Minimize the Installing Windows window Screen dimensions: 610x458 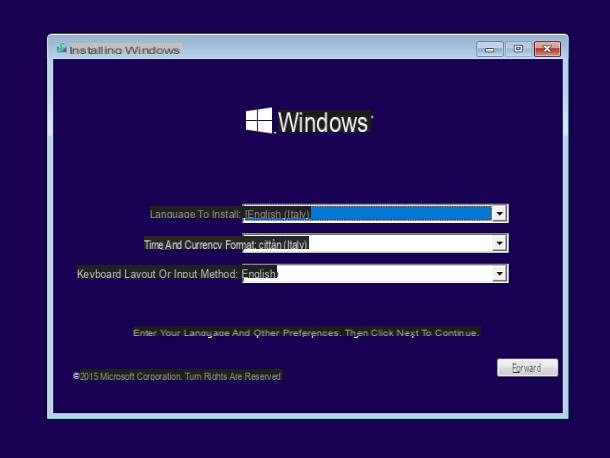489,49
